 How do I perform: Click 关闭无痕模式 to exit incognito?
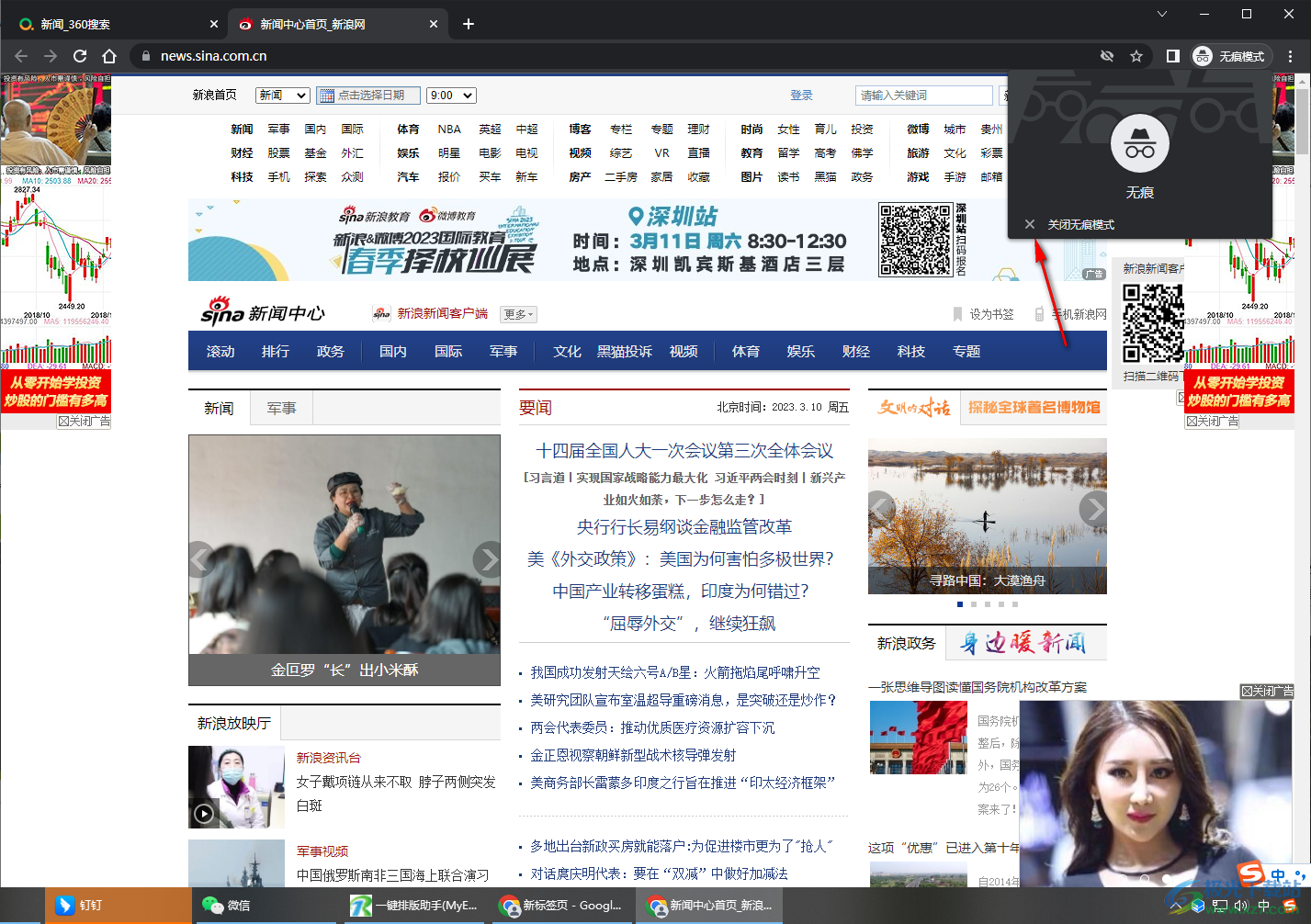point(1080,224)
